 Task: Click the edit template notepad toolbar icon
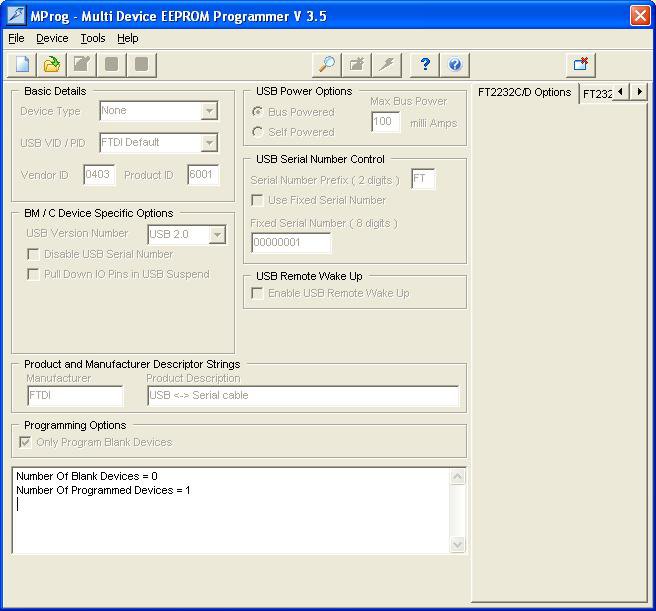[x=82, y=65]
